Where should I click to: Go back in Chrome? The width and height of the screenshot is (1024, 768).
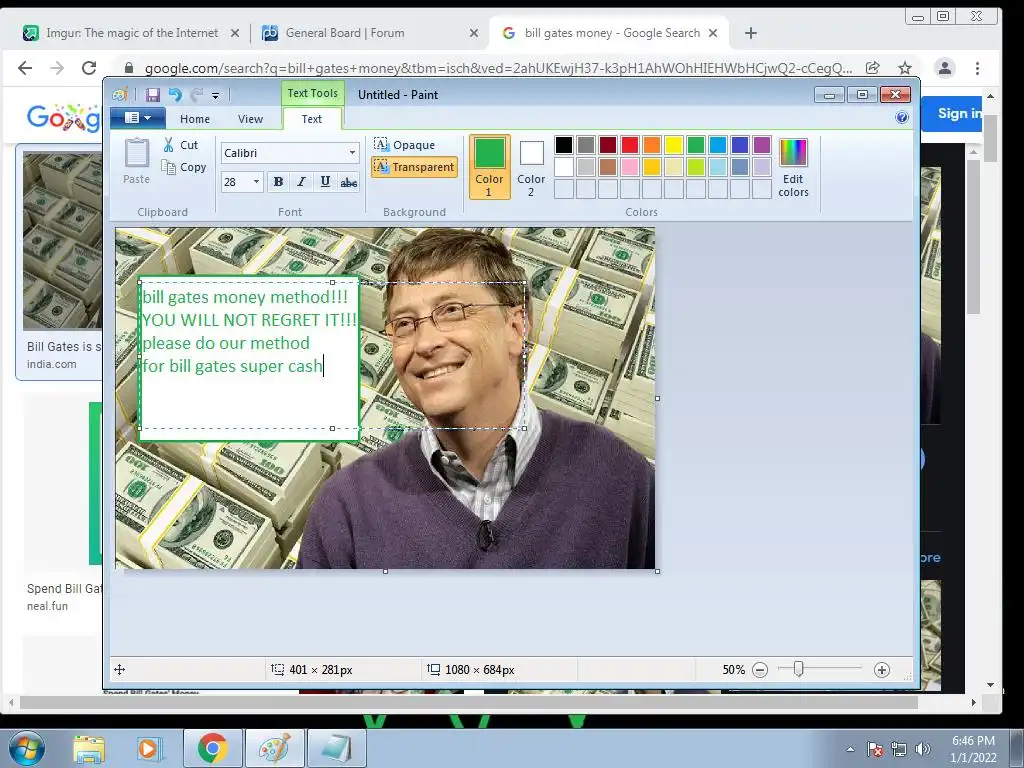(25, 68)
